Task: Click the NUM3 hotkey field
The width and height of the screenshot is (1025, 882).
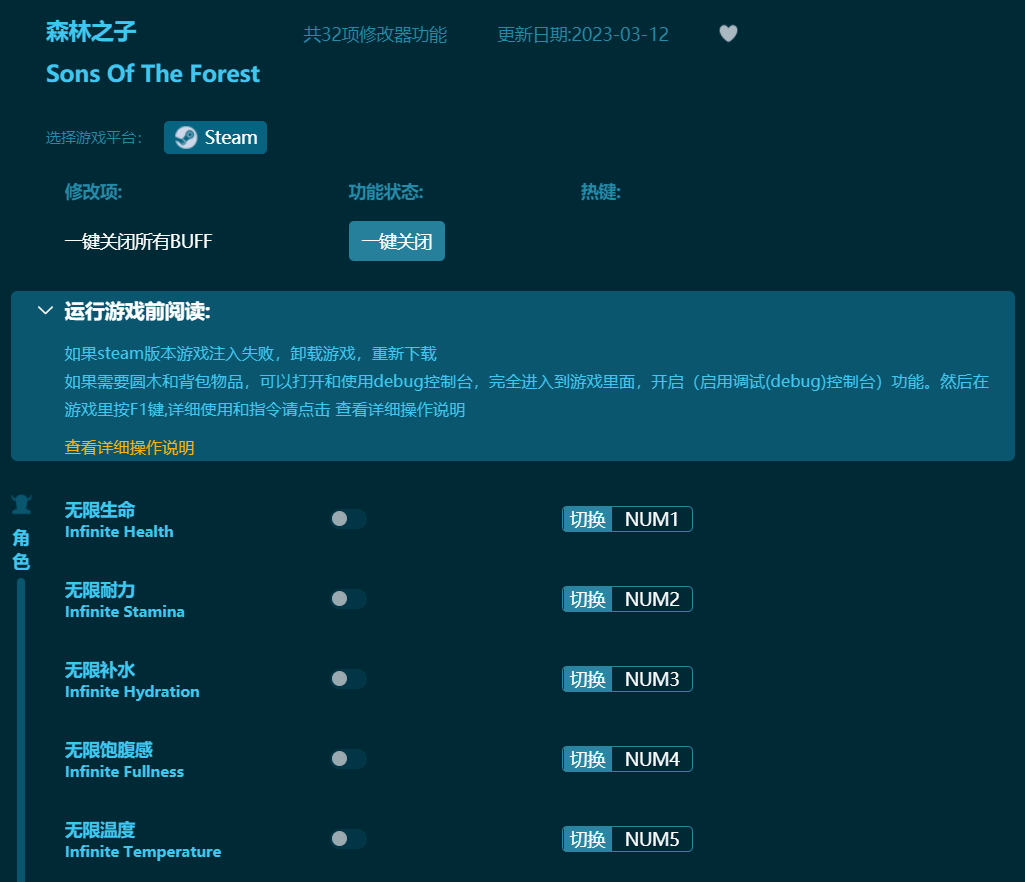Action: coord(652,679)
